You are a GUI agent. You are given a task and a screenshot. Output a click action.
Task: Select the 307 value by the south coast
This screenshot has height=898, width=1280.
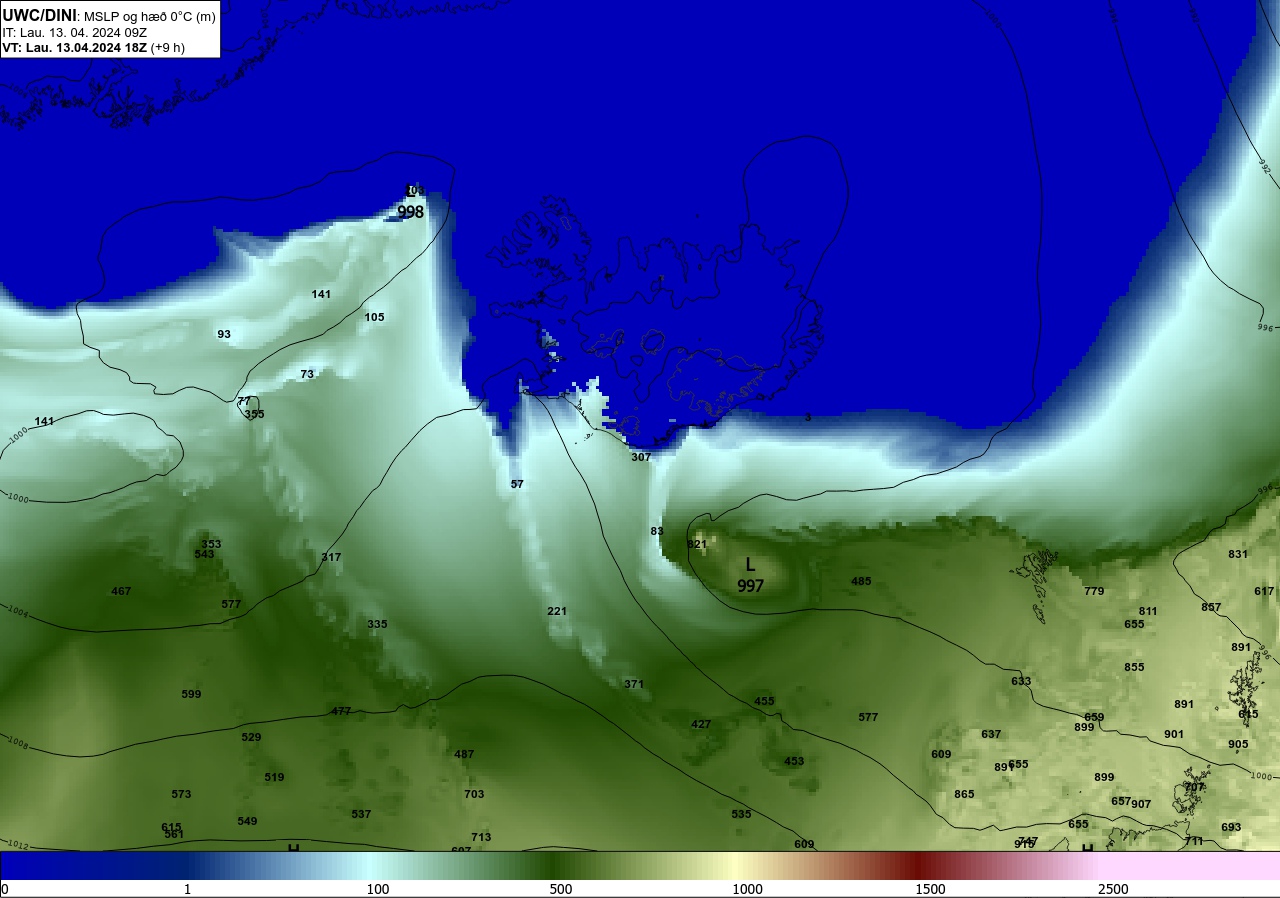pyautogui.click(x=641, y=457)
